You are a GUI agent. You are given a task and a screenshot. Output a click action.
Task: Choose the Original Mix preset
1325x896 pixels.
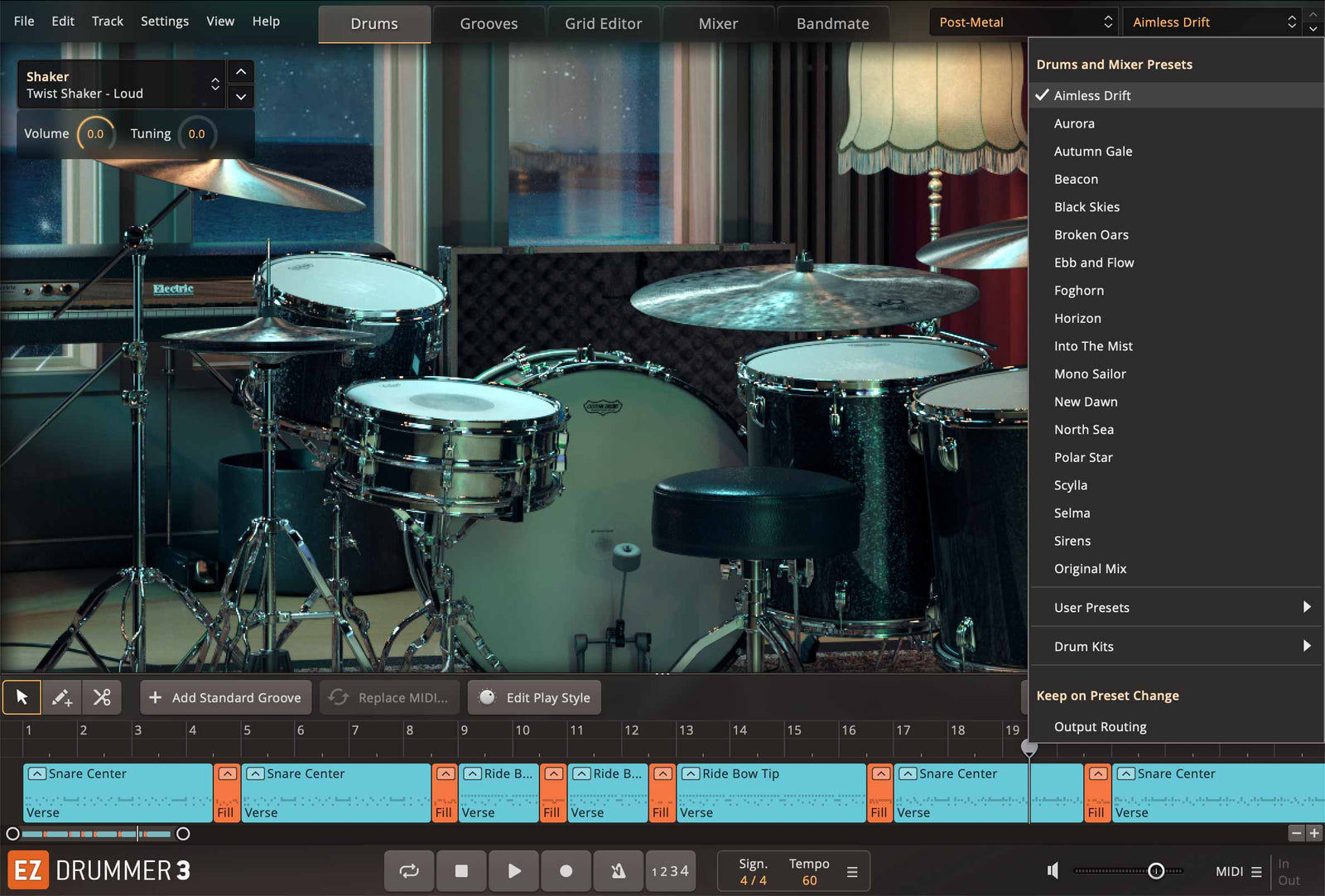[x=1176, y=568]
